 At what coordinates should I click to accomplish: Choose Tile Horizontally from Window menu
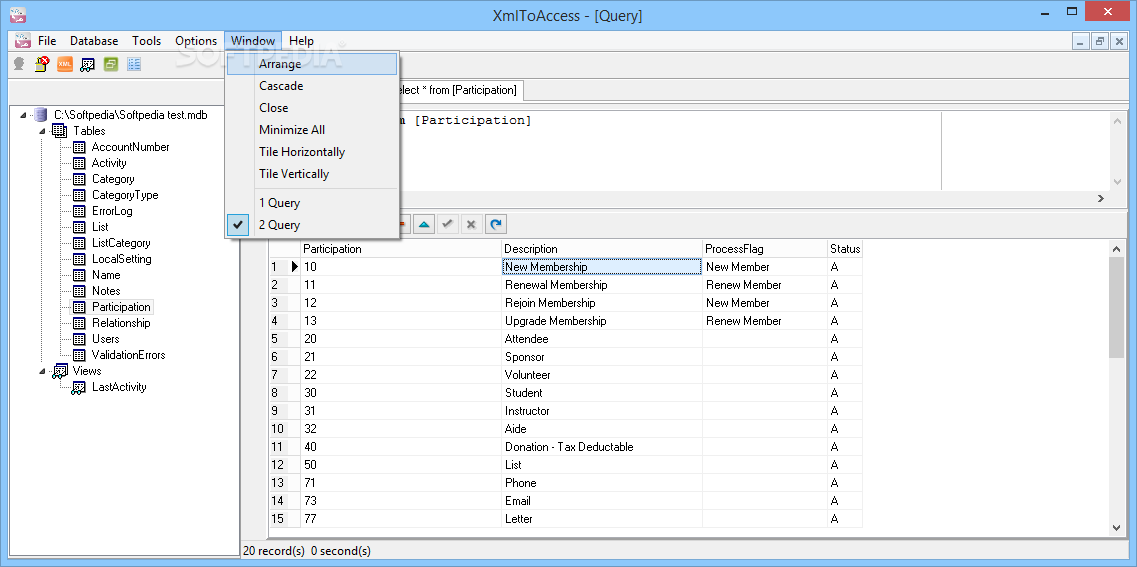(312, 152)
